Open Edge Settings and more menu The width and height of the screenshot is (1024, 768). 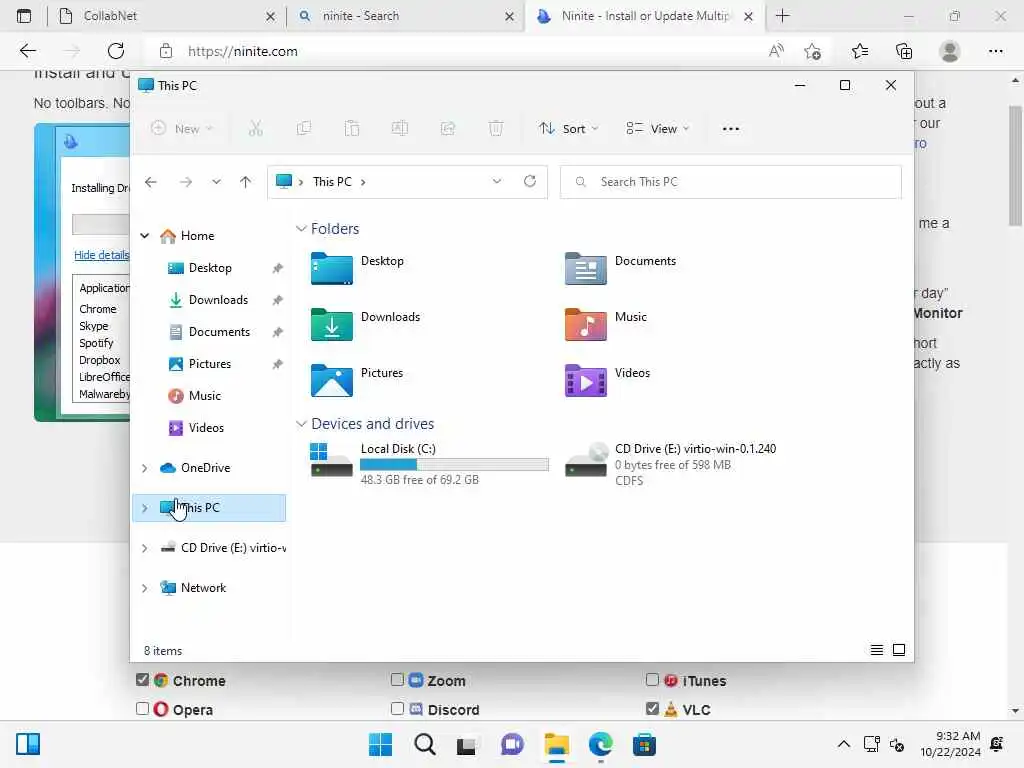[995, 51]
